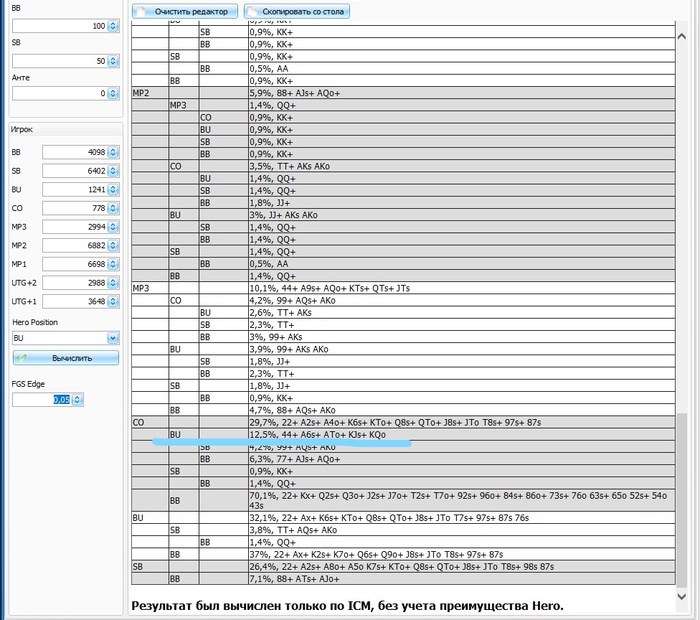Select range cell 2,6%, TT+ AKs

[x=462, y=312]
